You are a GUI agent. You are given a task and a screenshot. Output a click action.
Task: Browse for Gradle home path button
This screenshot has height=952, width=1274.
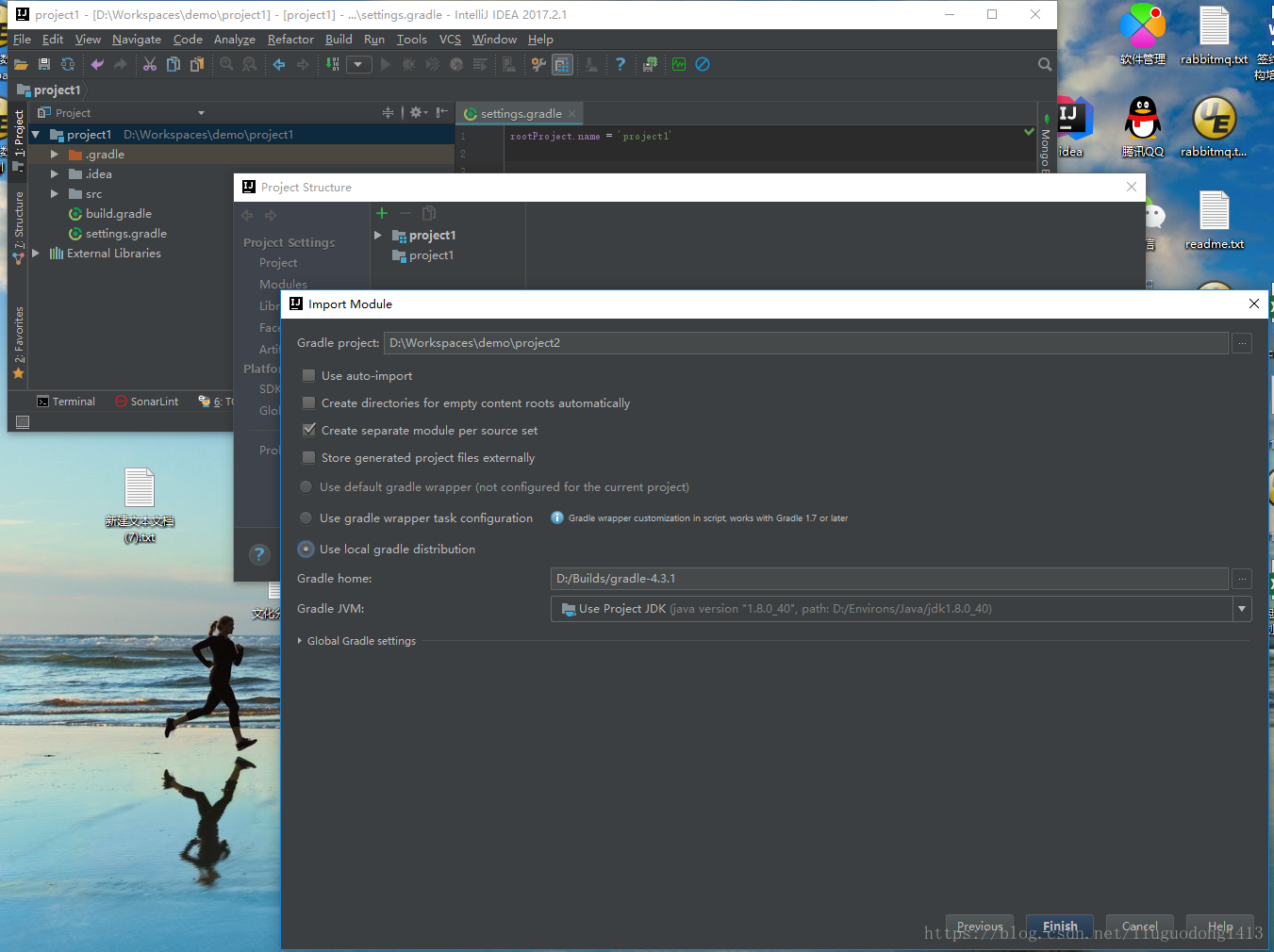[1242, 579]
